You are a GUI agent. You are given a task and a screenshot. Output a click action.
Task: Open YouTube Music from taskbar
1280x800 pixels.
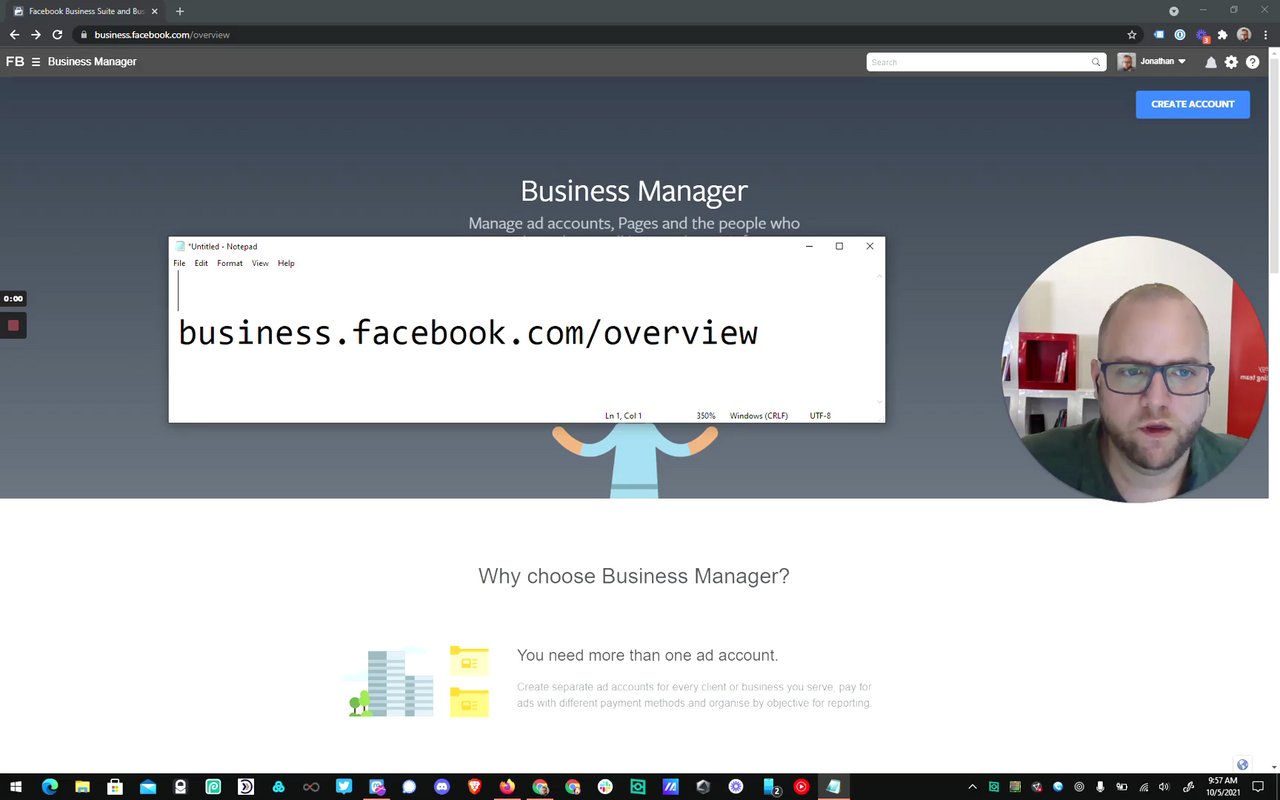pyautogui.click(x=801, y=787)
